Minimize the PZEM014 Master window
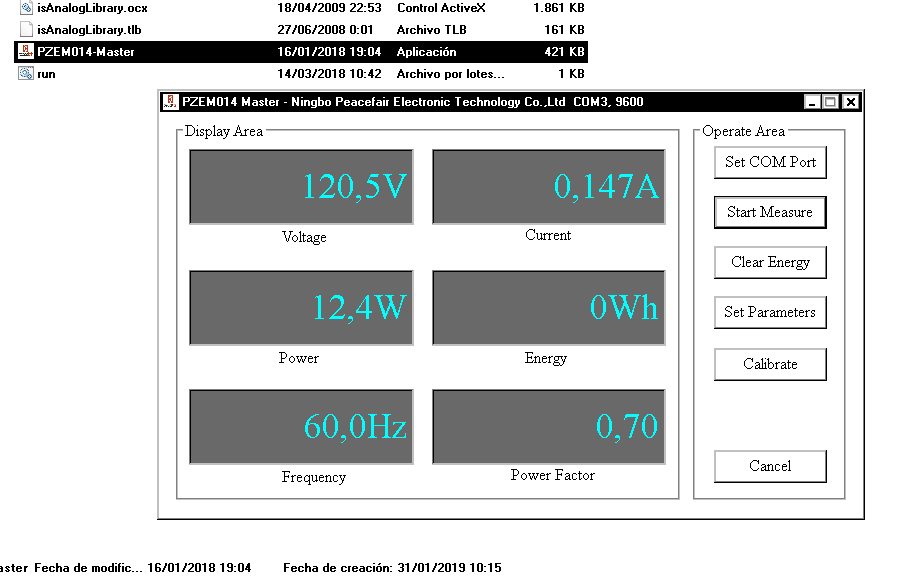The width and height of the screenshot is (912, 576). (812, 102)
